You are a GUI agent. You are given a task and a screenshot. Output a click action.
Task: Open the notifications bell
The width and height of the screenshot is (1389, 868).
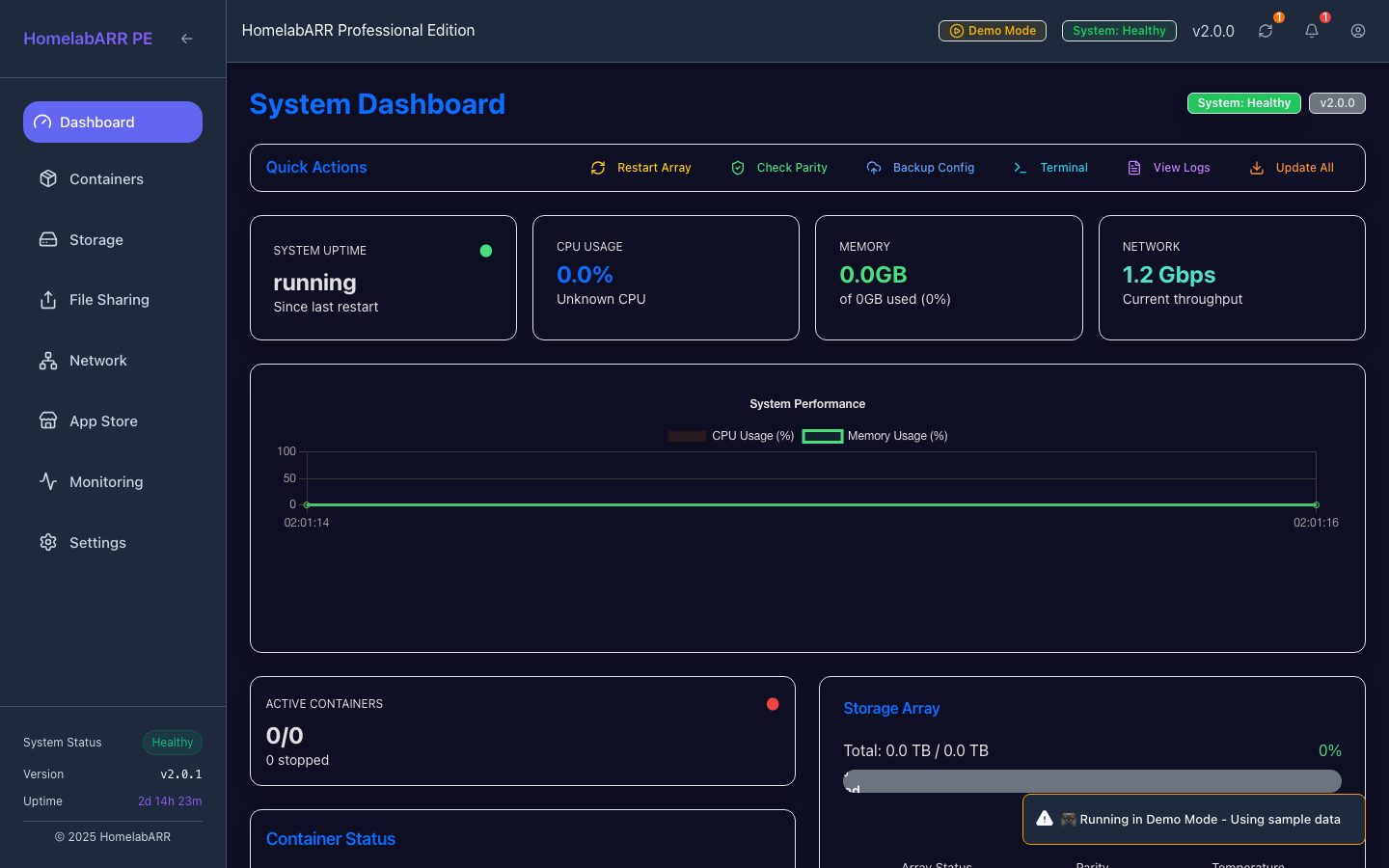pyautogui.click(x=1311, y=31)
